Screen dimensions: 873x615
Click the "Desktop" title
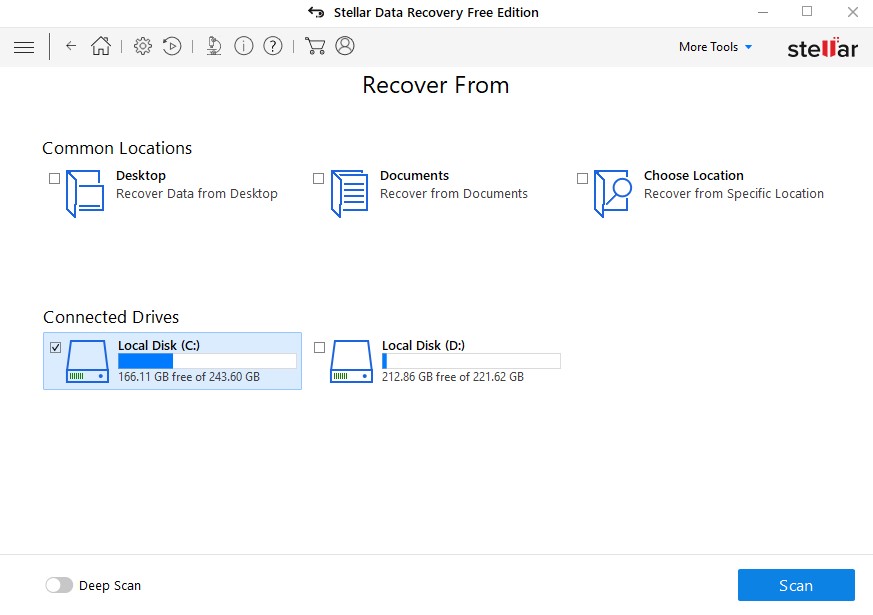pos(141,176)
